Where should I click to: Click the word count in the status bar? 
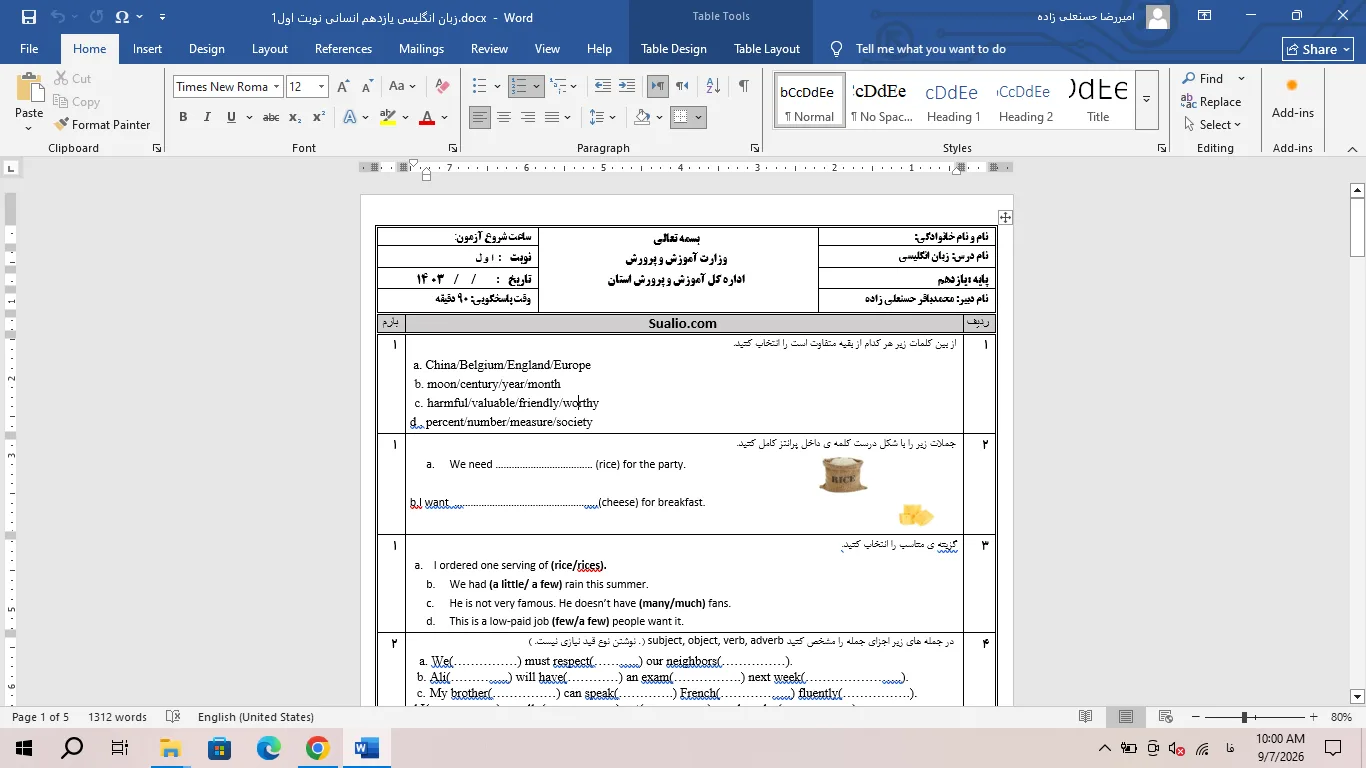click(117, 717)
